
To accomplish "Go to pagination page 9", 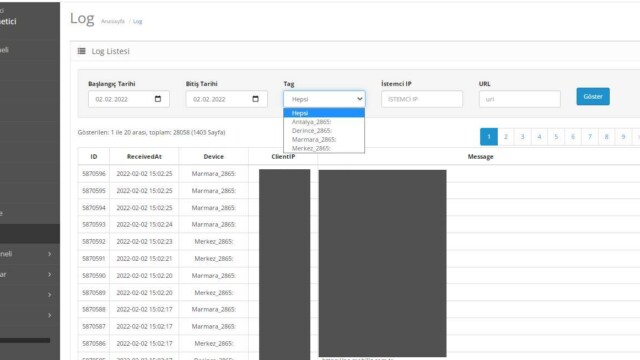I will pos(623,137).
